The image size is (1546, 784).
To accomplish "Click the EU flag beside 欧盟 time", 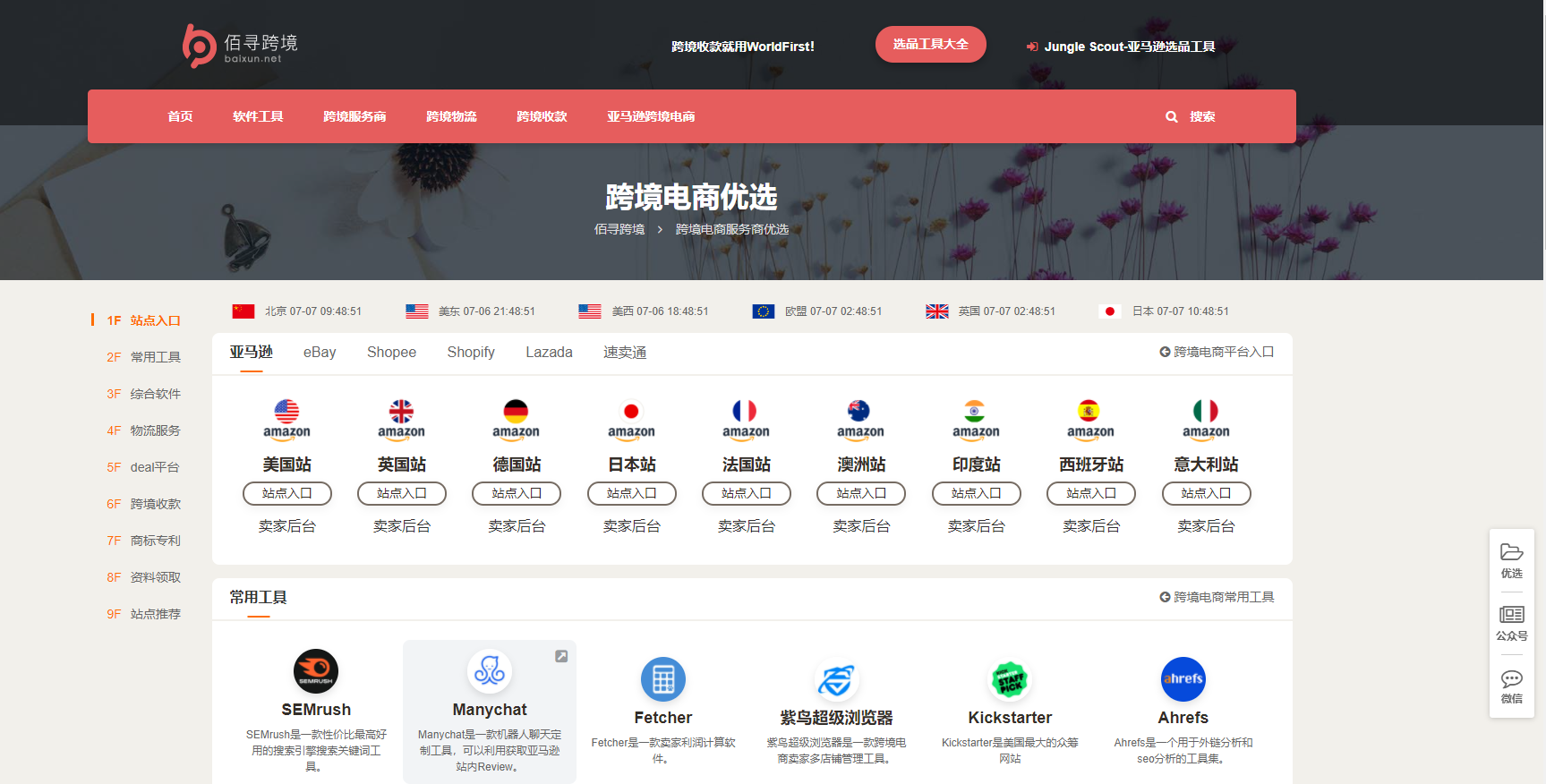I will pyautogui.click(x=764, y=311).
